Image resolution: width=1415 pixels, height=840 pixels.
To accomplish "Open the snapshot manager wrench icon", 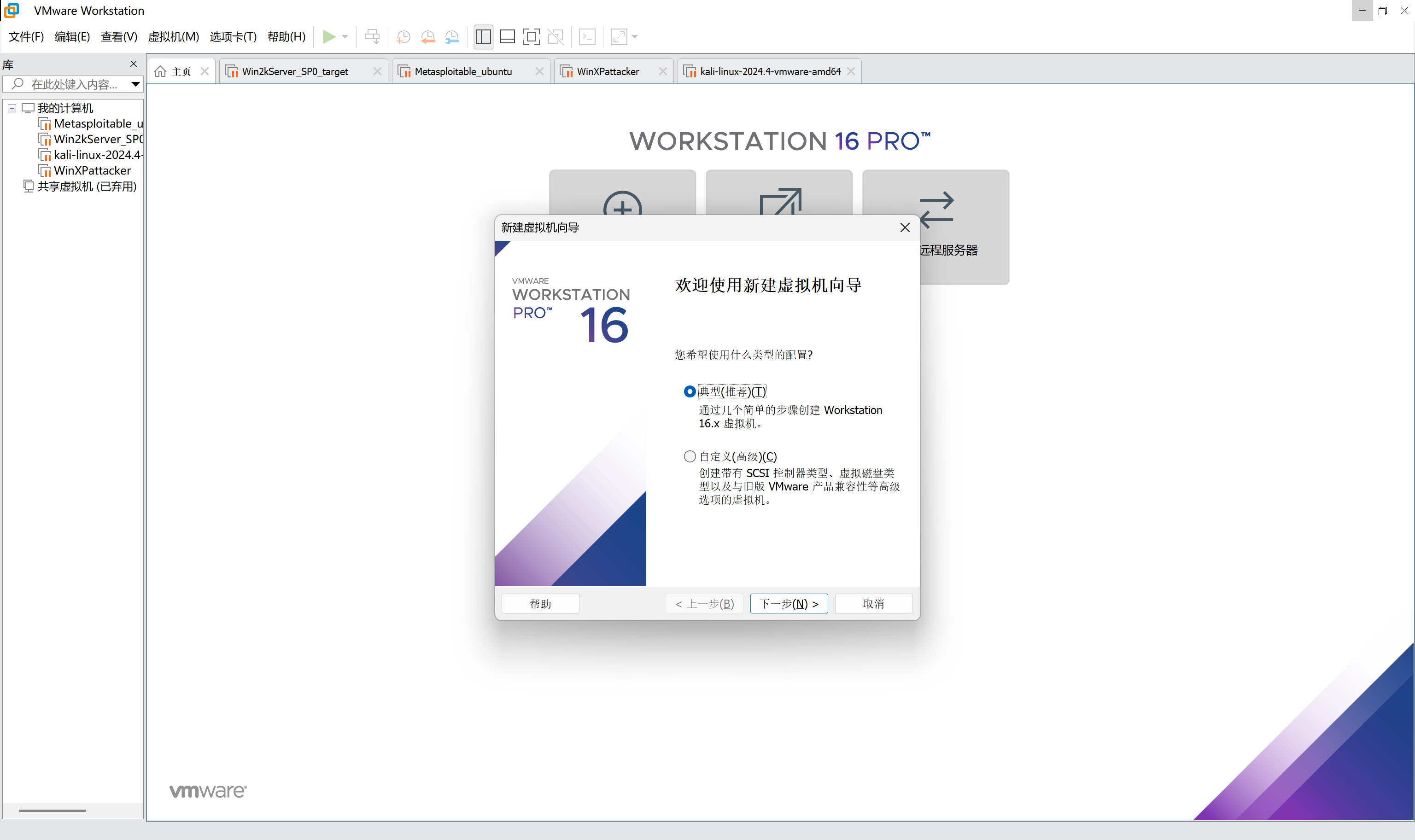I will point(452,37).
